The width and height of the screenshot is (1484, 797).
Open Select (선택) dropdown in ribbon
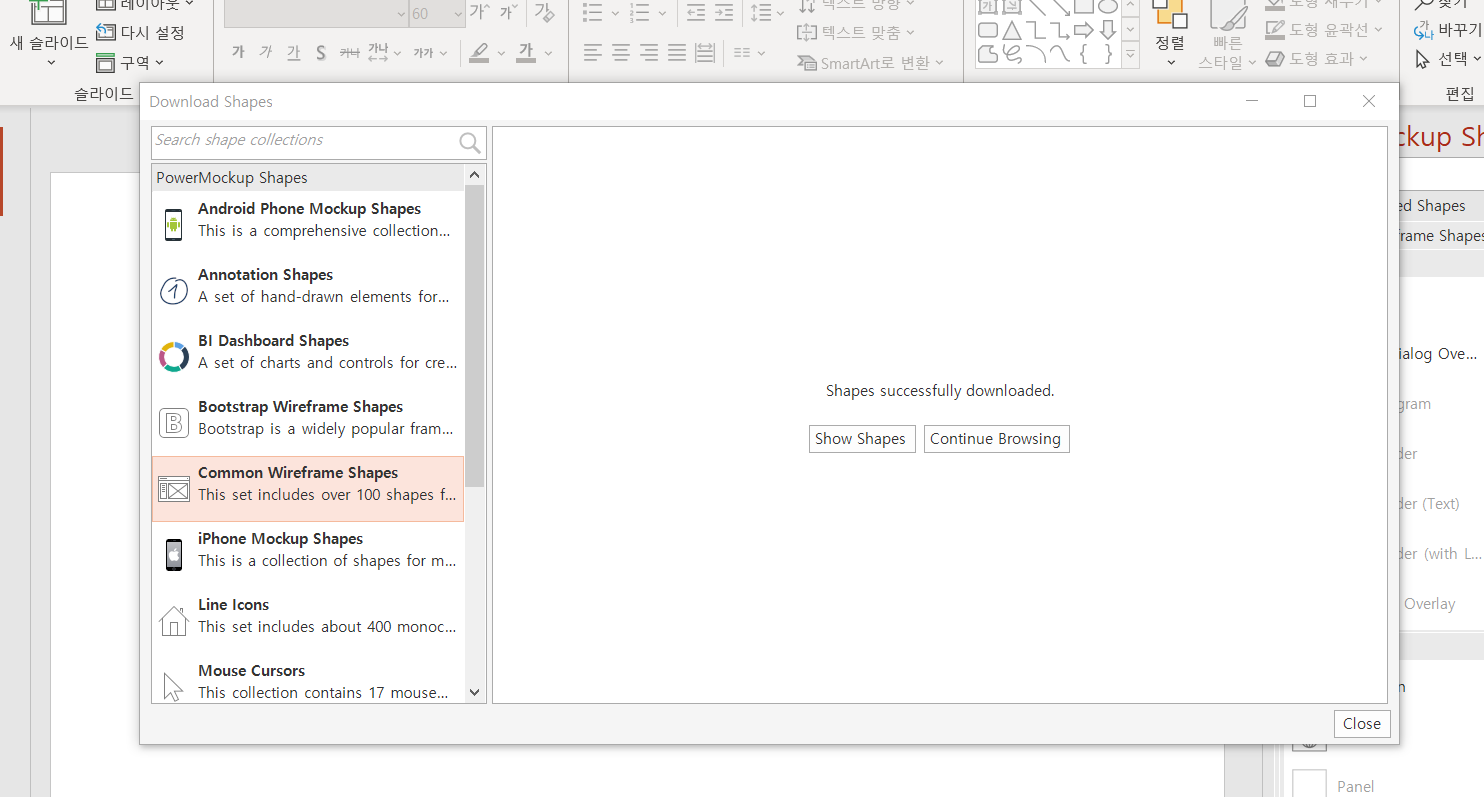point(1448,59)
